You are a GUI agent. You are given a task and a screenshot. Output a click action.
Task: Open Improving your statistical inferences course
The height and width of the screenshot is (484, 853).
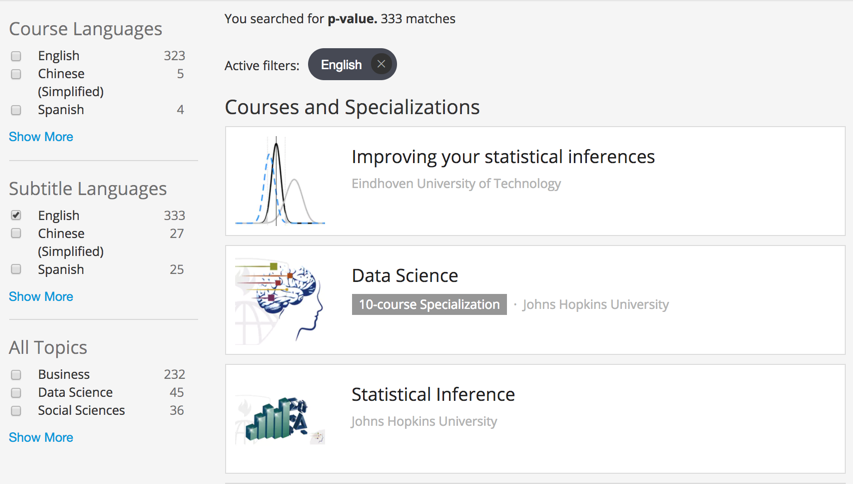(503, 157)
